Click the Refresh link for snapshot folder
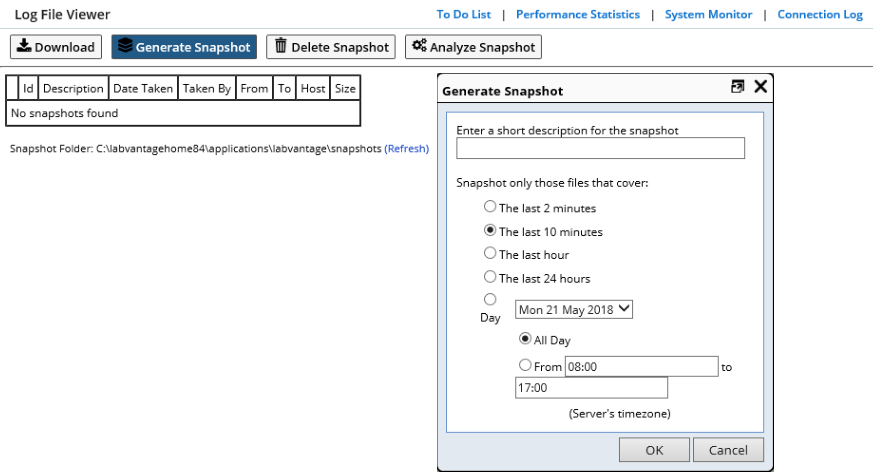Screen dimensions: 873x472 click(406, 149)
